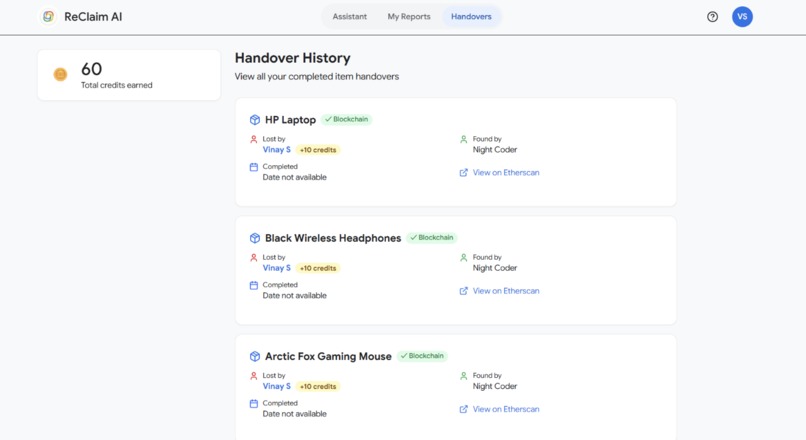Open the VS user avatar menu
The width and height of the screenshot is (806, 440).
click(x=742, y=17)
